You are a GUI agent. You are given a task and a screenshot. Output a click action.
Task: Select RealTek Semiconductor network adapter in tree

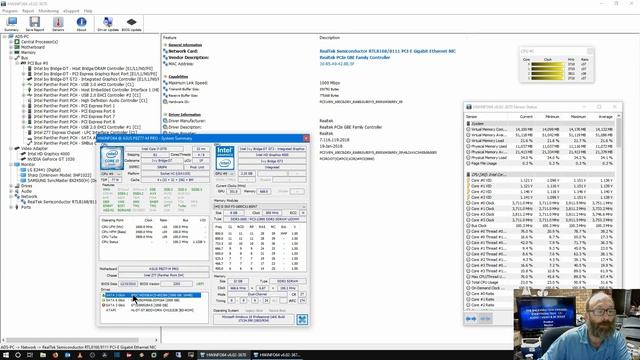[62, 202]
